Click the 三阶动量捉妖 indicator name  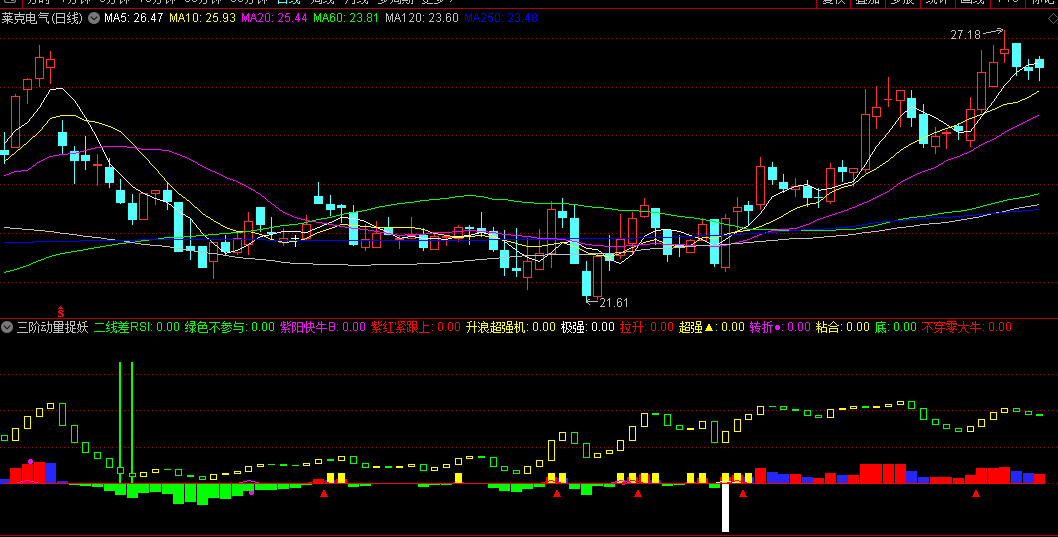(x=53, y=327)
